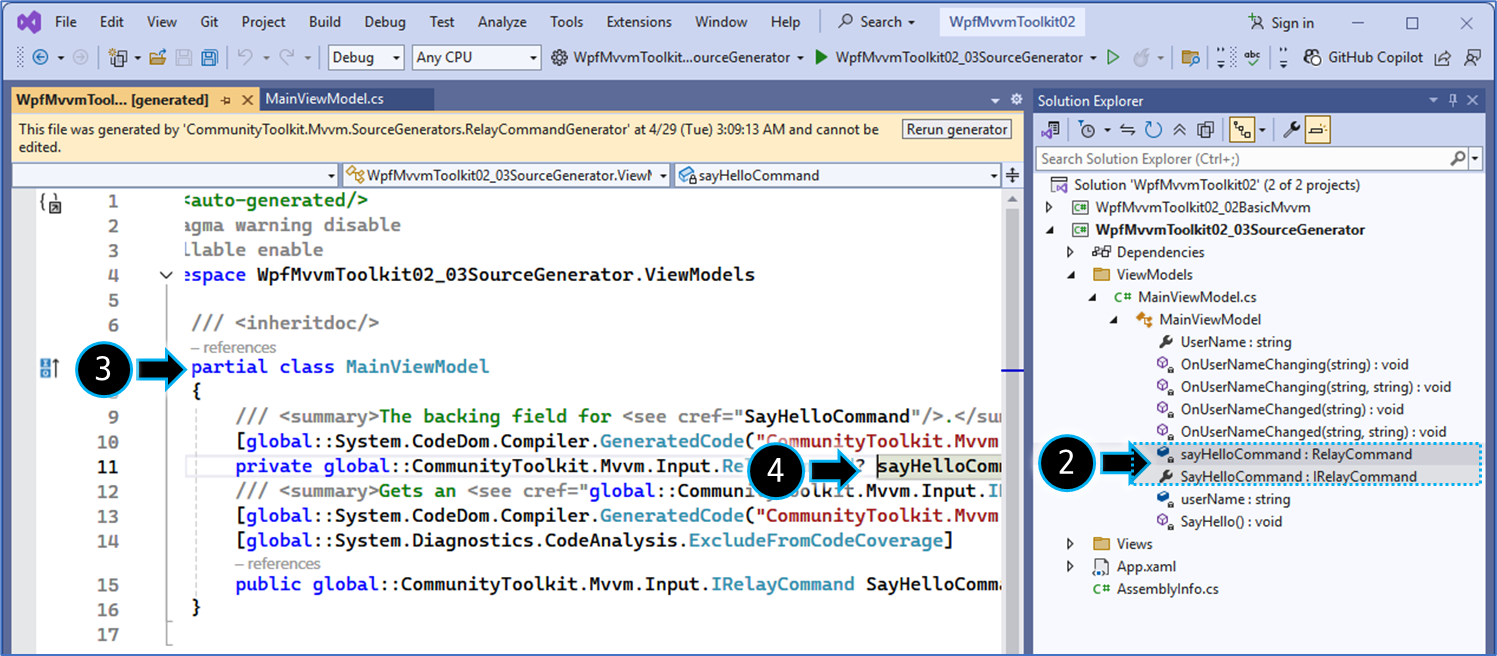This screenshot has width=1497, height=656.
Task: Click the Solution Explorer window options arrow
Action: [x=1433, y=100]
